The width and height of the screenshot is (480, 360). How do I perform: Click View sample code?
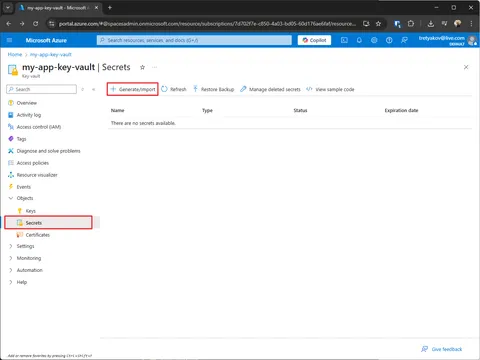330,89
